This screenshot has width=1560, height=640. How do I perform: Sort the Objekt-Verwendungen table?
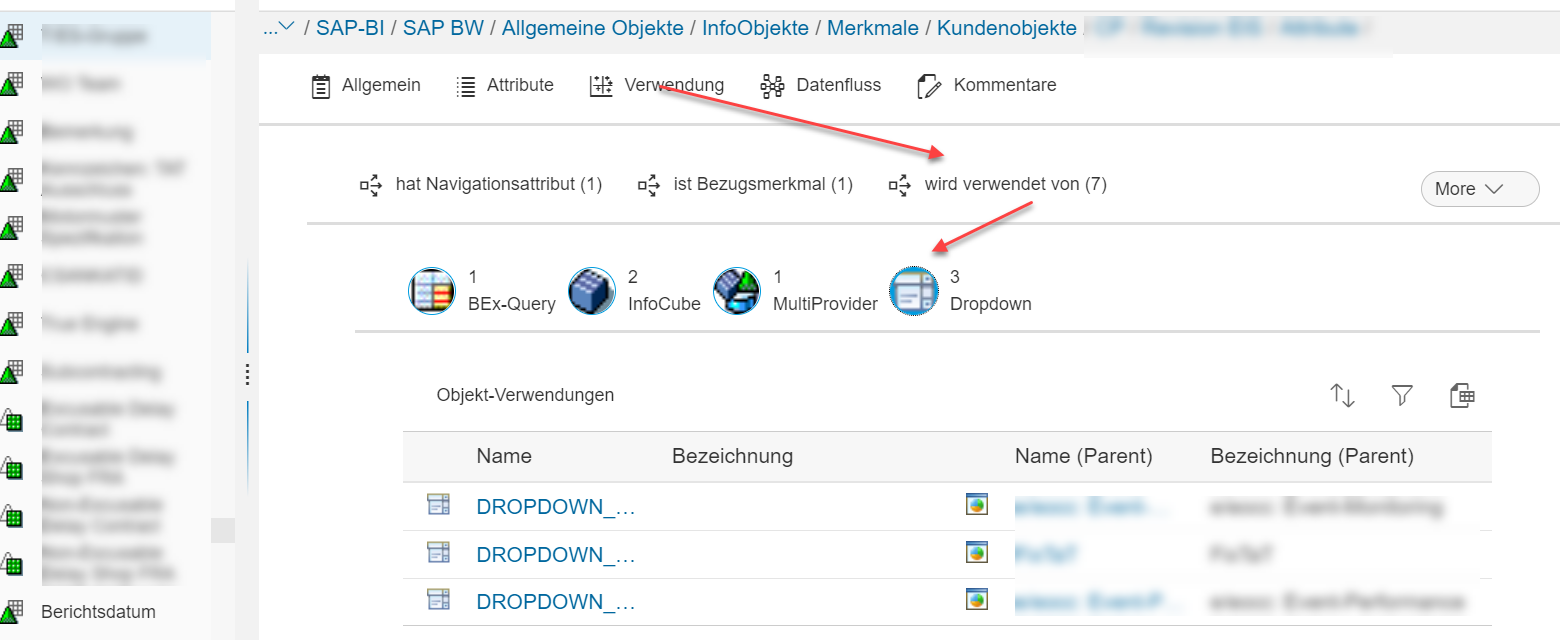[x=1342, y=396]
